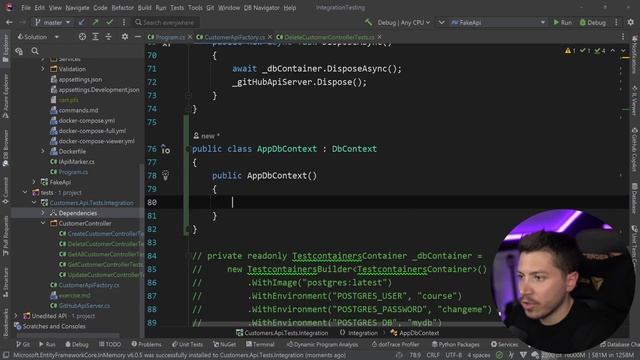Click the update project arrow icon
Viewport: 640px width, 360px height.
click(82, 22)
